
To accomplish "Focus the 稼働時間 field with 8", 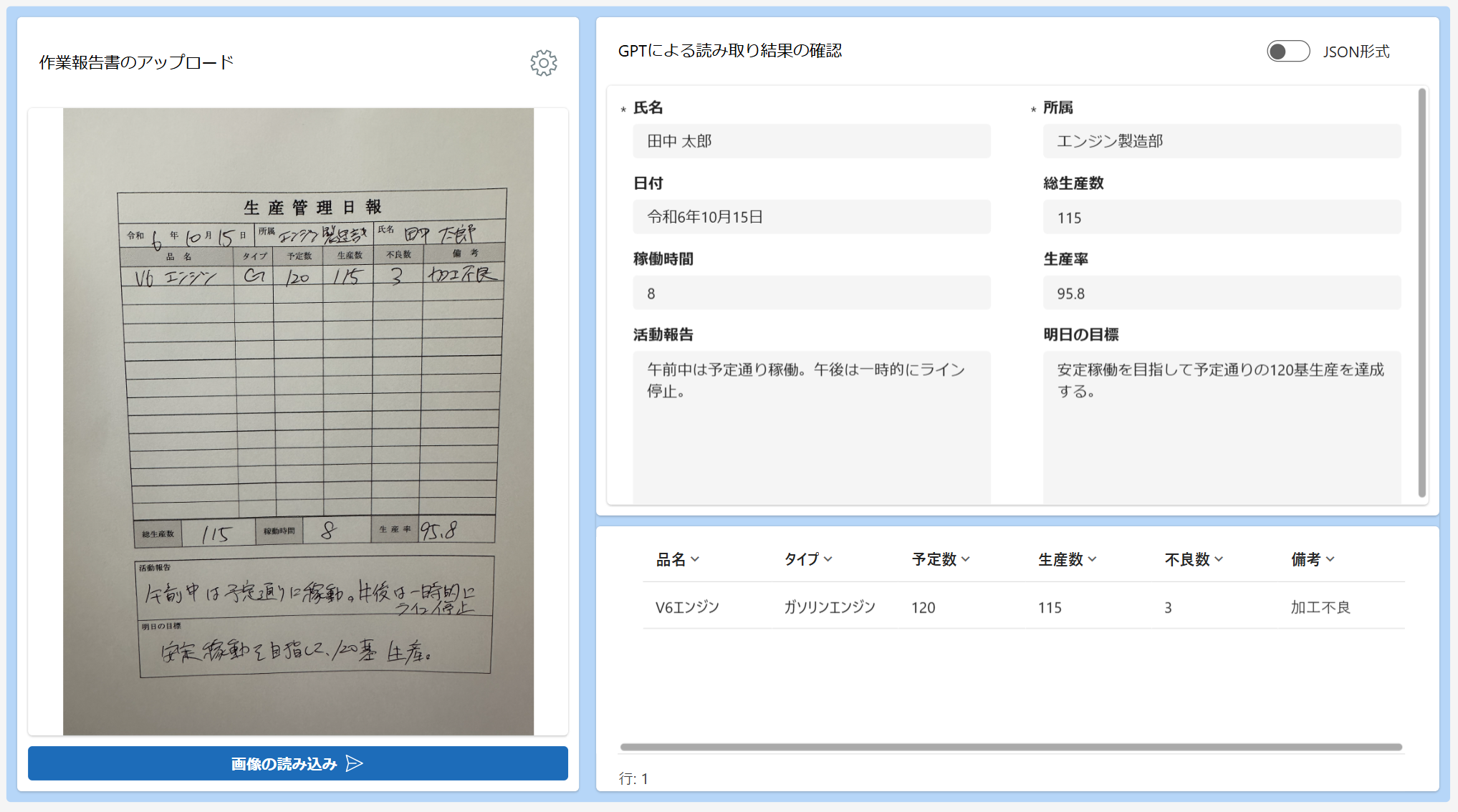I will tap(811, 293).
